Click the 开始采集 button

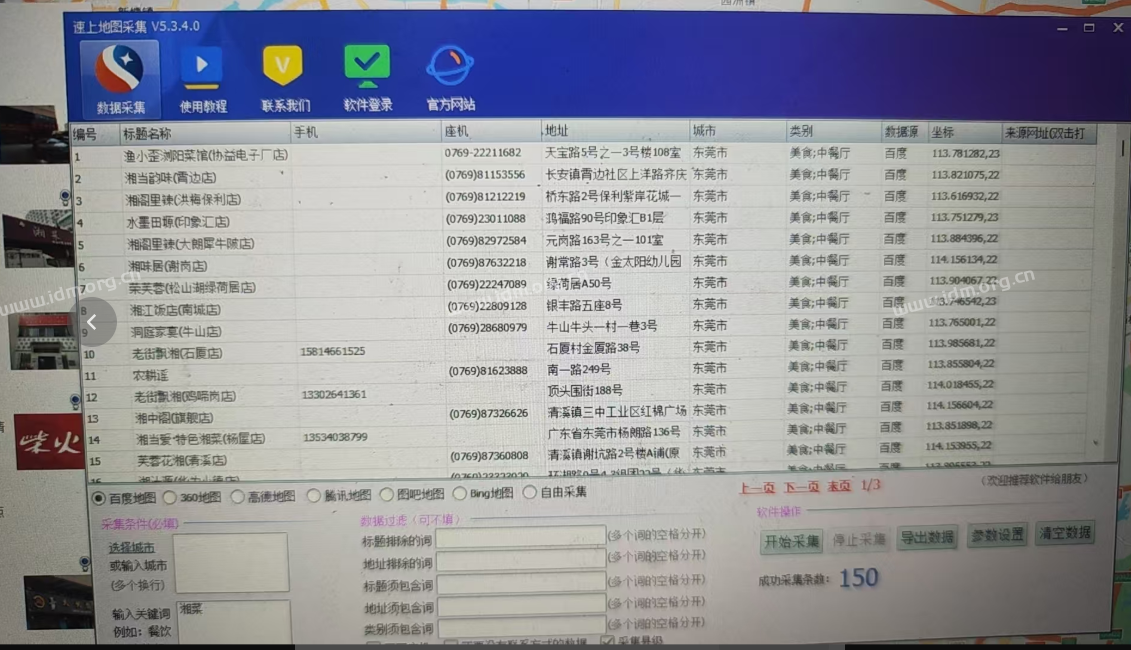point(792,541)
